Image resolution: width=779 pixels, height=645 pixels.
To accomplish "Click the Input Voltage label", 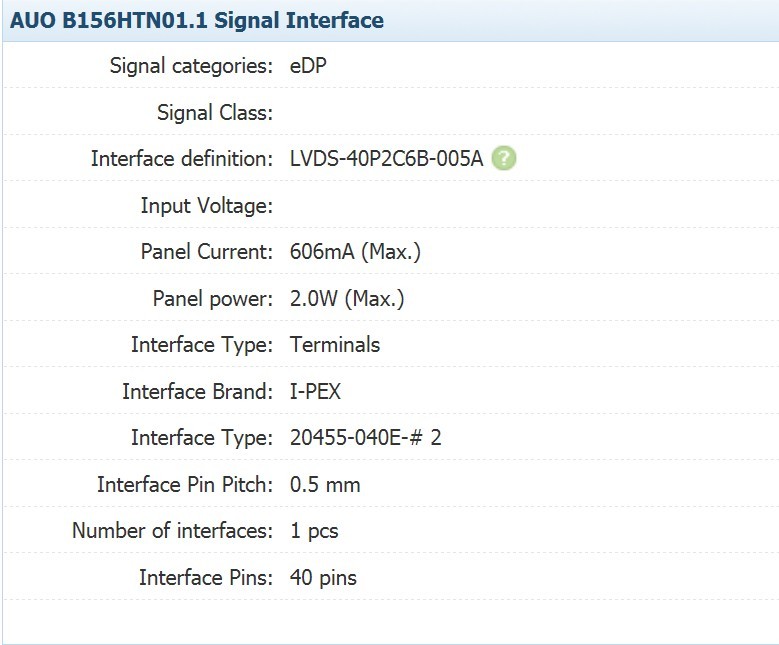I will pos(207,205).
